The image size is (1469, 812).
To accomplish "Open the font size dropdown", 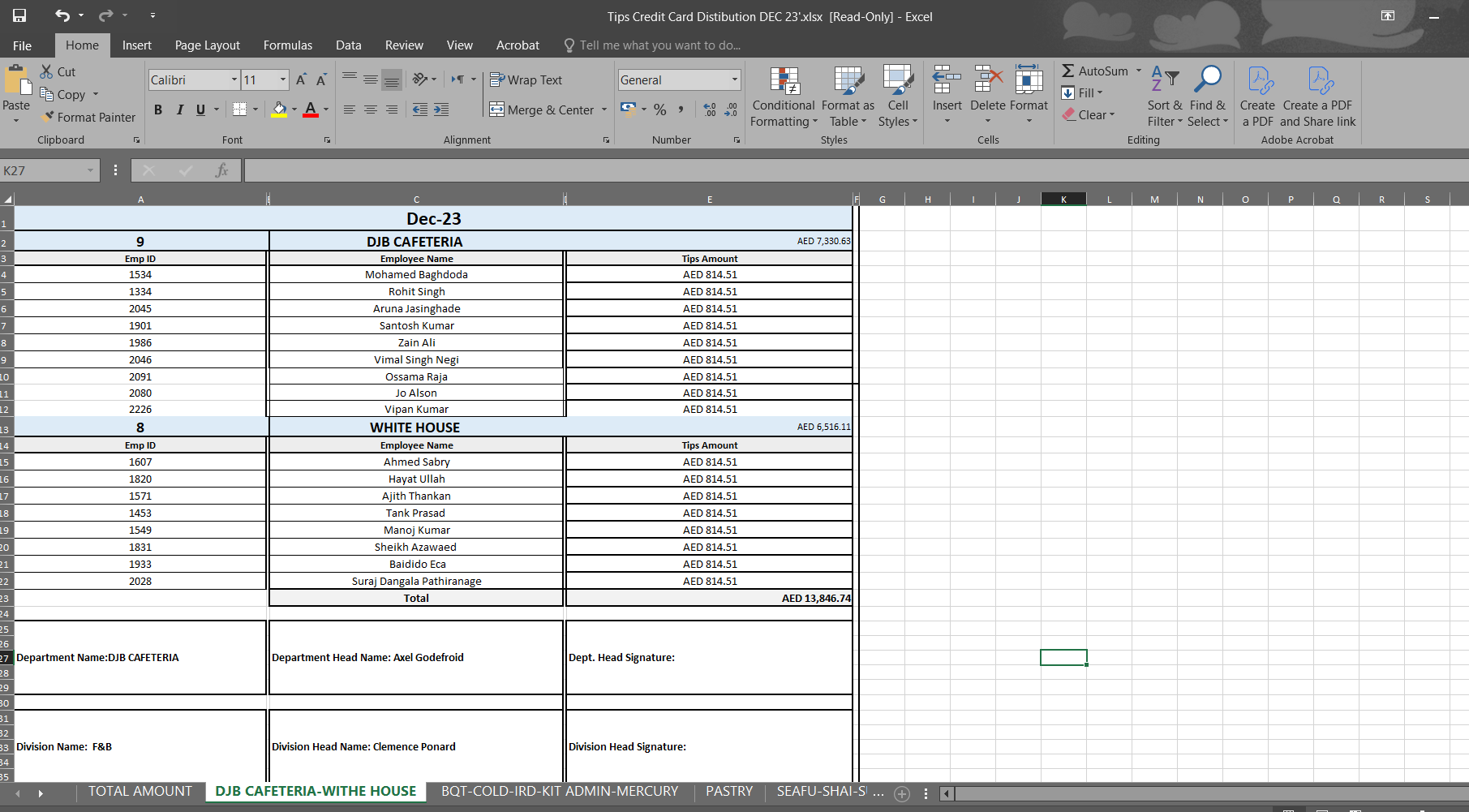I will coord(283,79).
